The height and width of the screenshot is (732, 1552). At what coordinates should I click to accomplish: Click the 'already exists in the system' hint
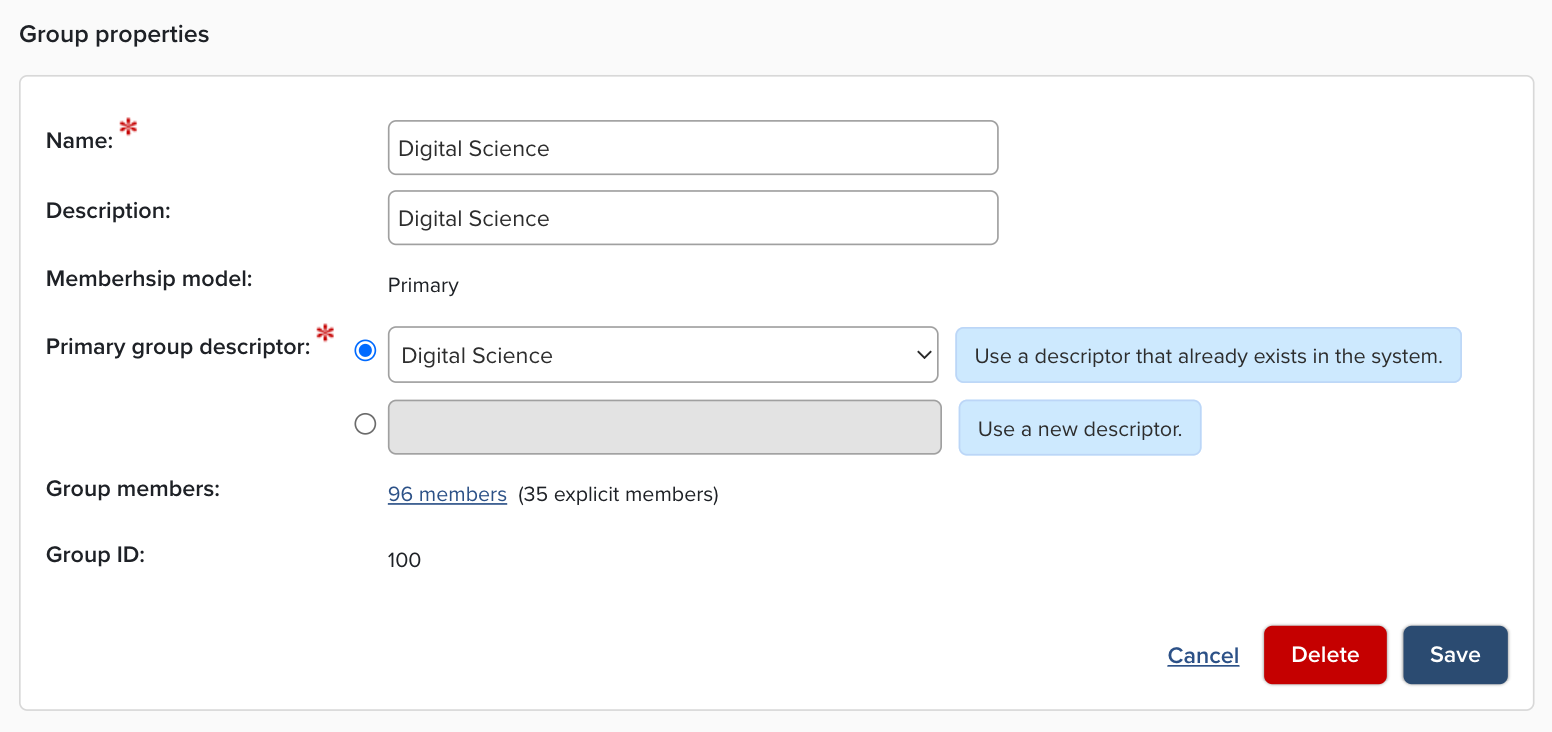(x=1208, y=355)
